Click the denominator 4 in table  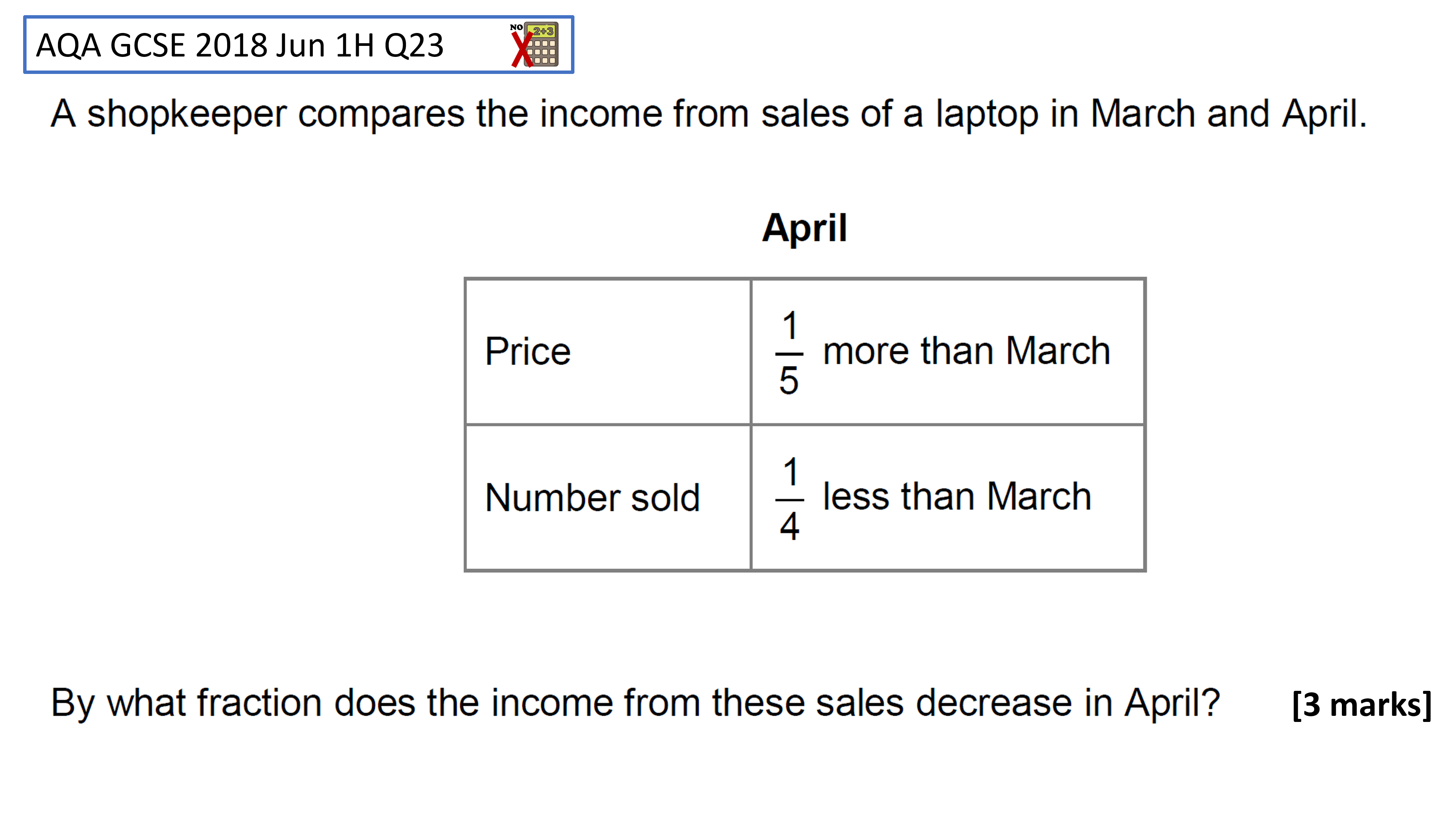789,526
